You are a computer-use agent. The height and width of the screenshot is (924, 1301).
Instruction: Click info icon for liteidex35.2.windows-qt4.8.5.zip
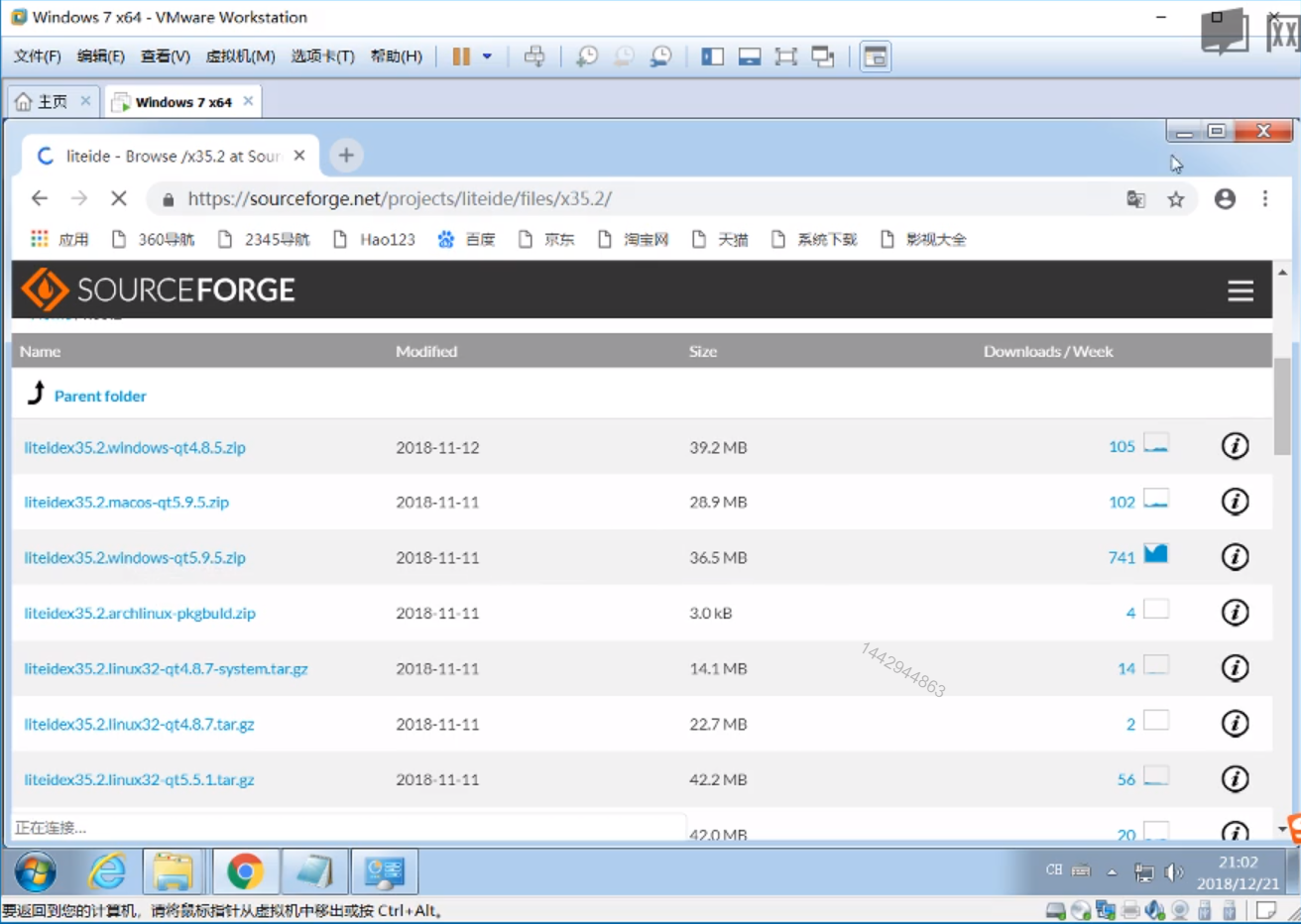coord(1235,446)
